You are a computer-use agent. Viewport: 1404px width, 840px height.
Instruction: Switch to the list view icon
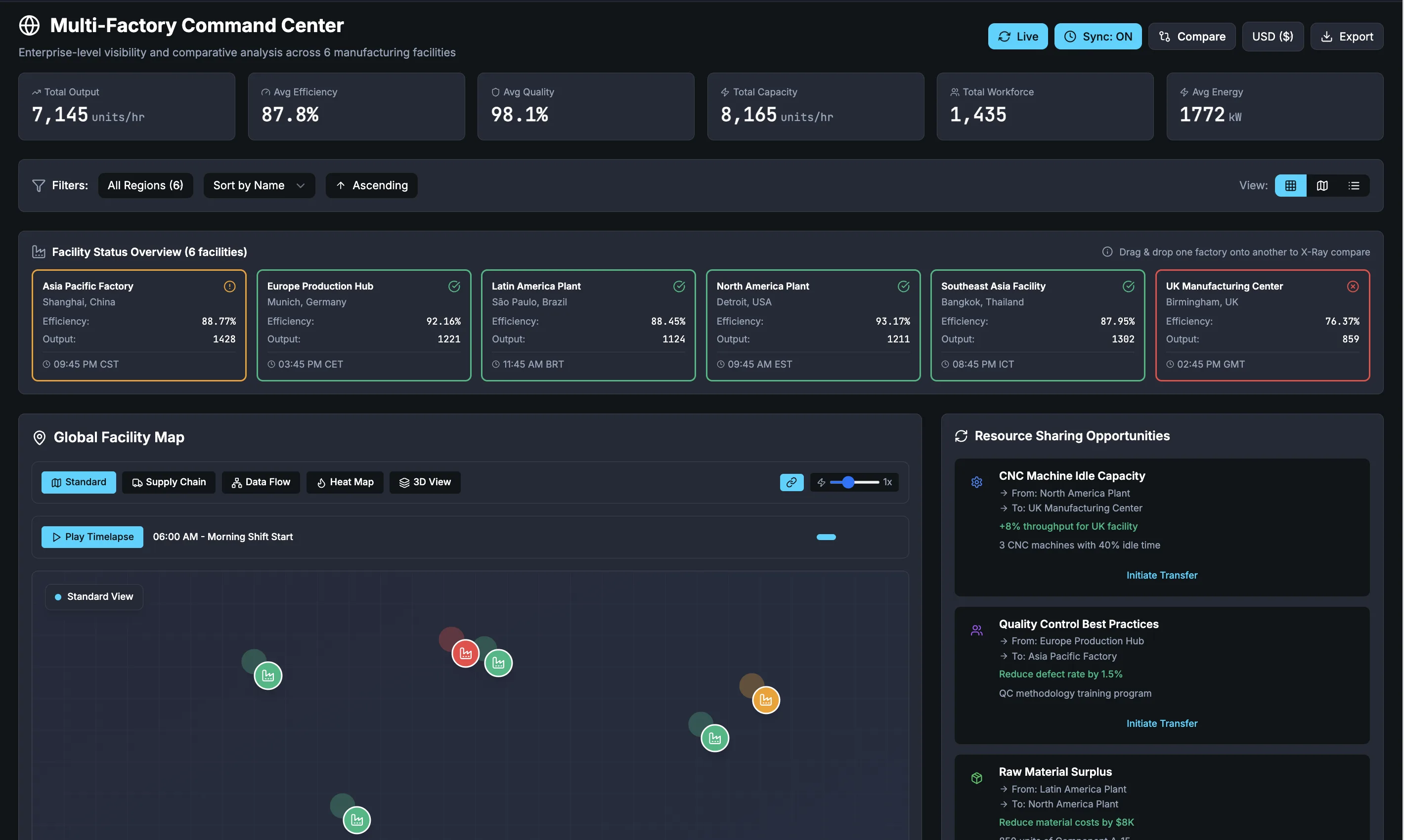coord(1354,186)
